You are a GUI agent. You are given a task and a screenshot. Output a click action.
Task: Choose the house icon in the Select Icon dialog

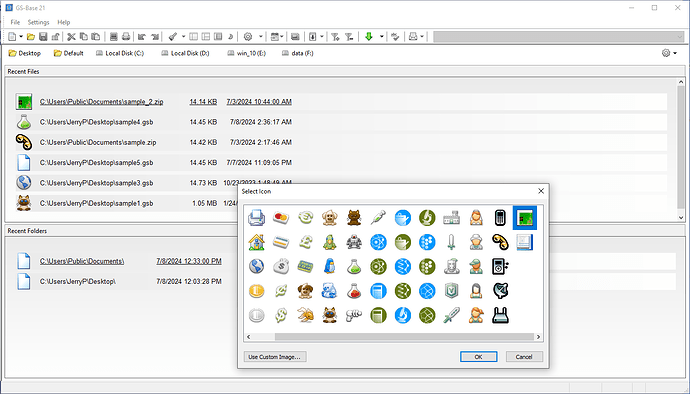click(x=257, y=242)
